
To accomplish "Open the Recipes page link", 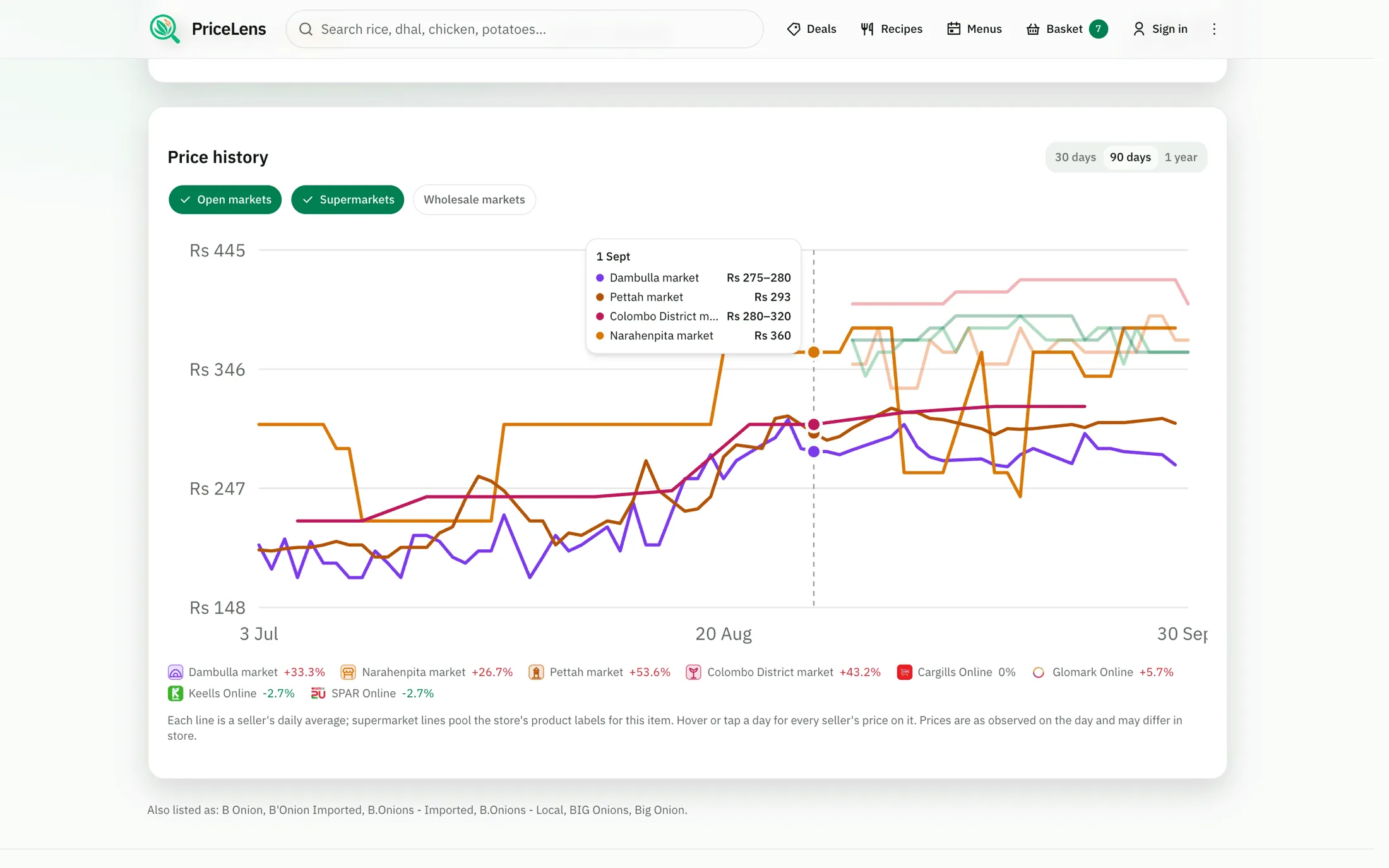I will pos(891,29).
